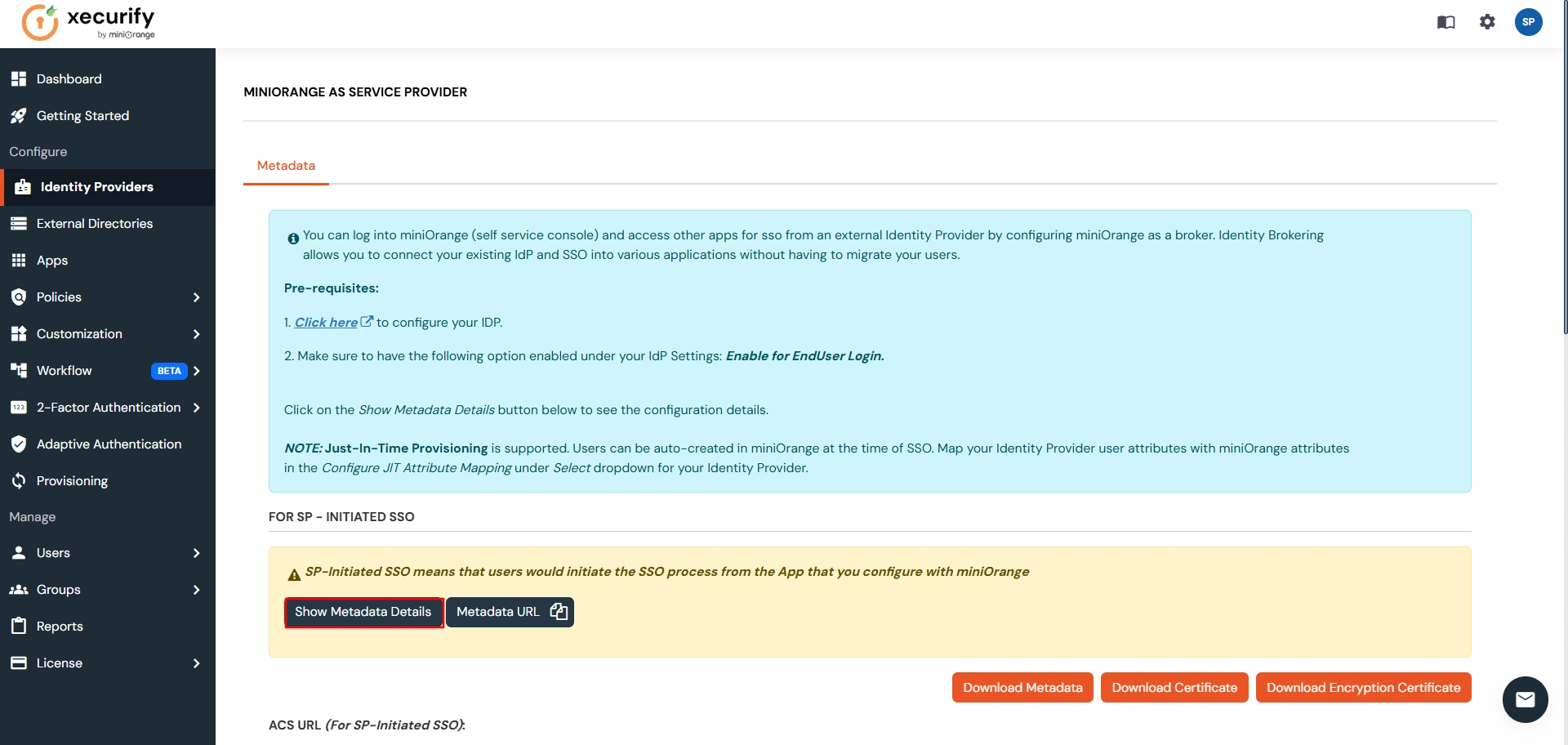Click the Getting Started rocket icon

pyautogui.click(x=19, y=115)
